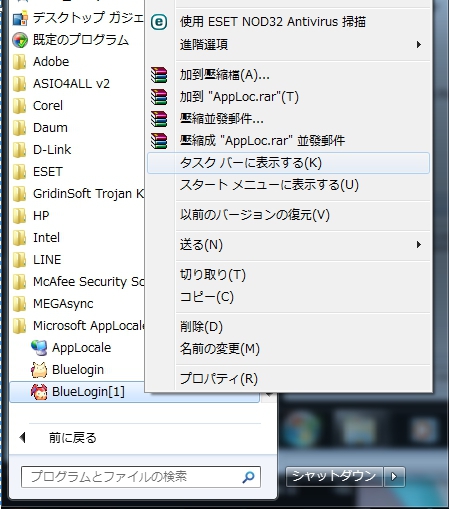Click the 既定のプログラム icon
The width and height of the screenshot is (449, 509).
(20, 40)
